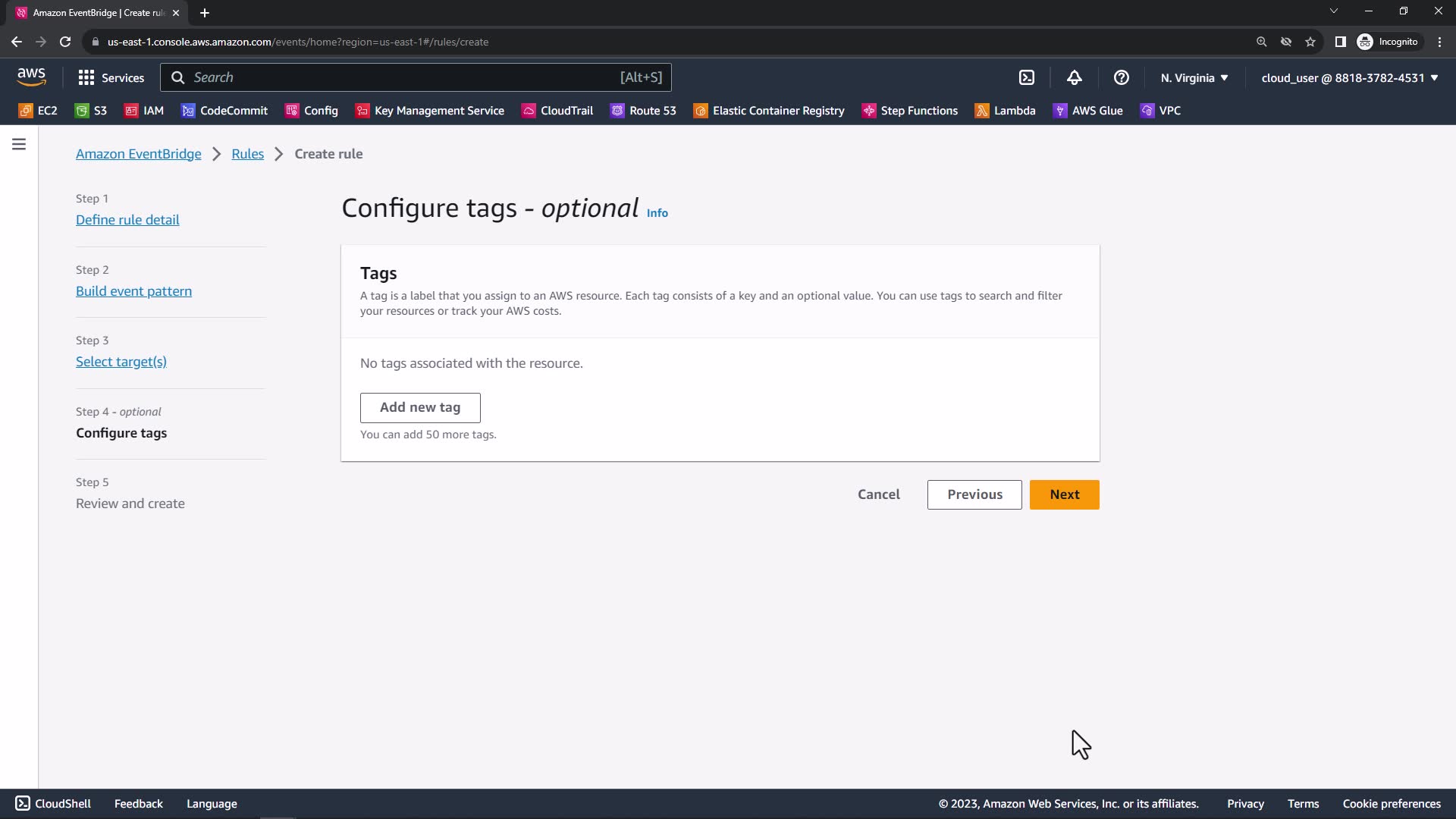Click the Add new tag button
The width and height of the screenshot is (1456, 819).
tap(420, 407)
